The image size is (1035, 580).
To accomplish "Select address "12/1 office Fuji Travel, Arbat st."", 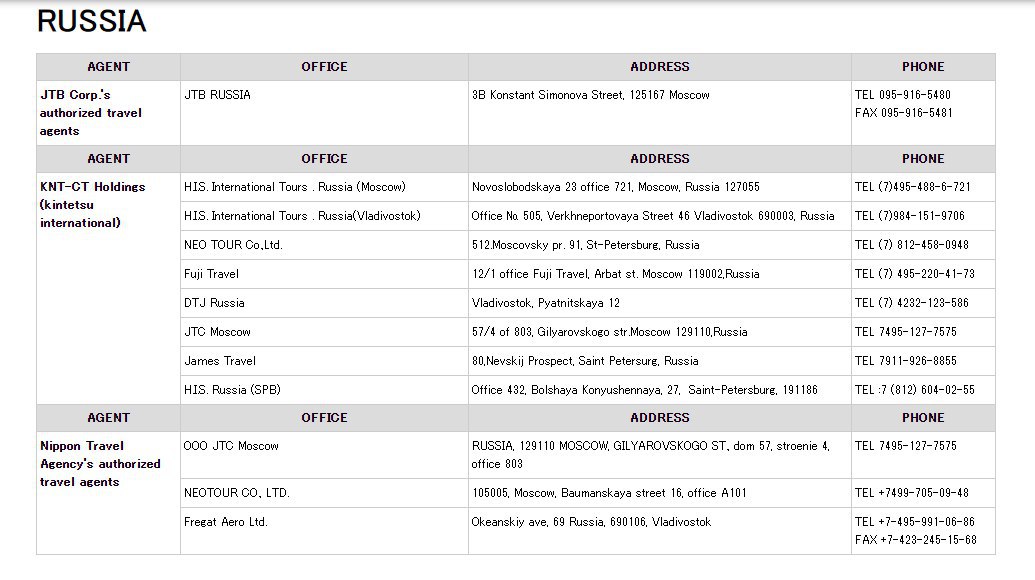I will coord(555,274).
